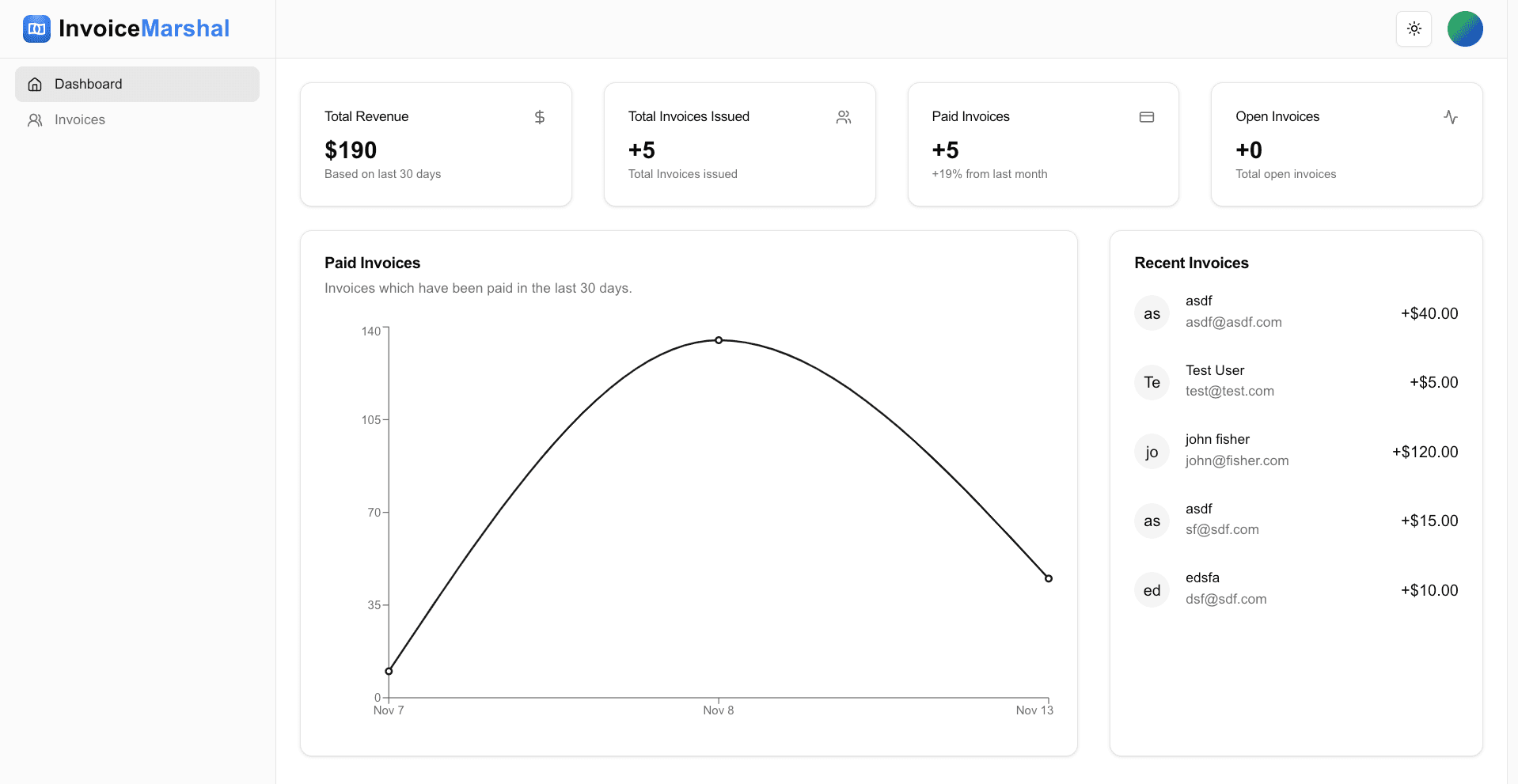Click the 'ed' avatar for edsfa
The image size is (1518, 784).
click(1152, 590)
